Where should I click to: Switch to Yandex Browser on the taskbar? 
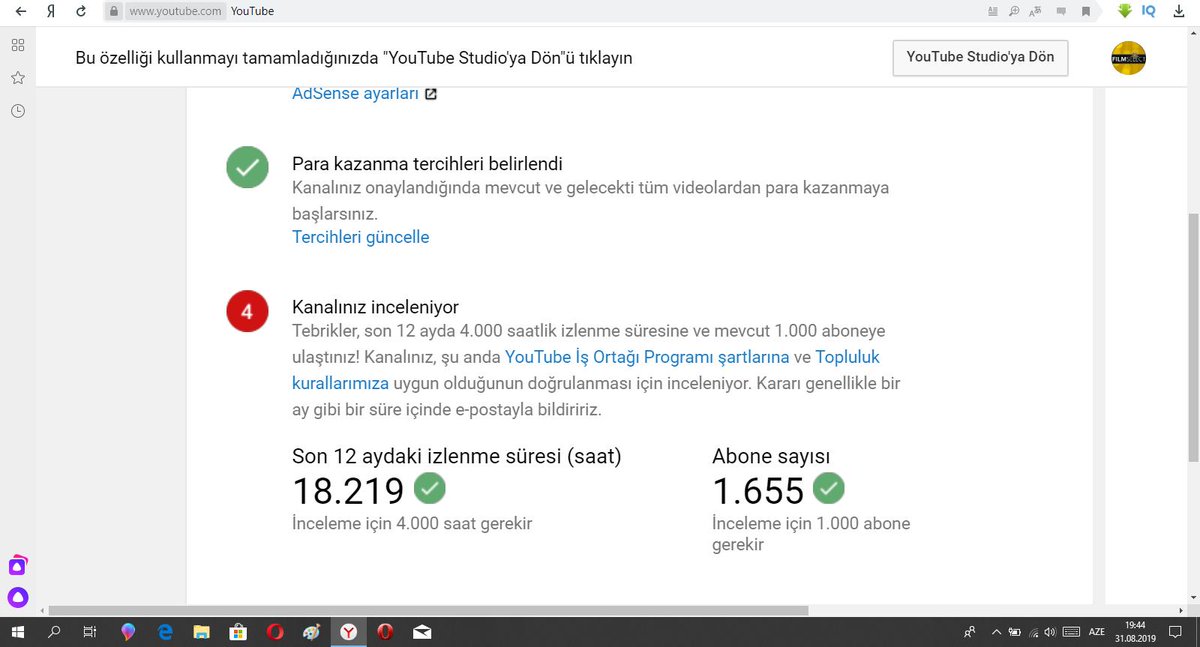point(348,632)
